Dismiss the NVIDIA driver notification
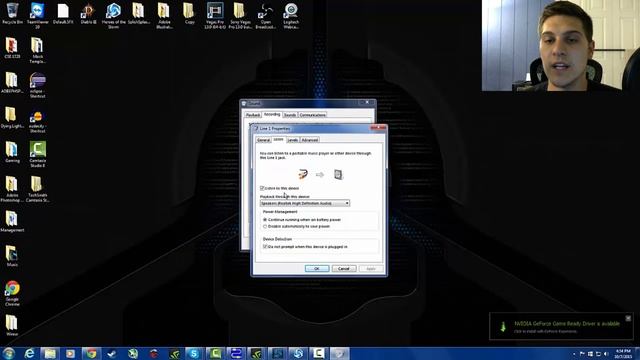 (628, 318)
